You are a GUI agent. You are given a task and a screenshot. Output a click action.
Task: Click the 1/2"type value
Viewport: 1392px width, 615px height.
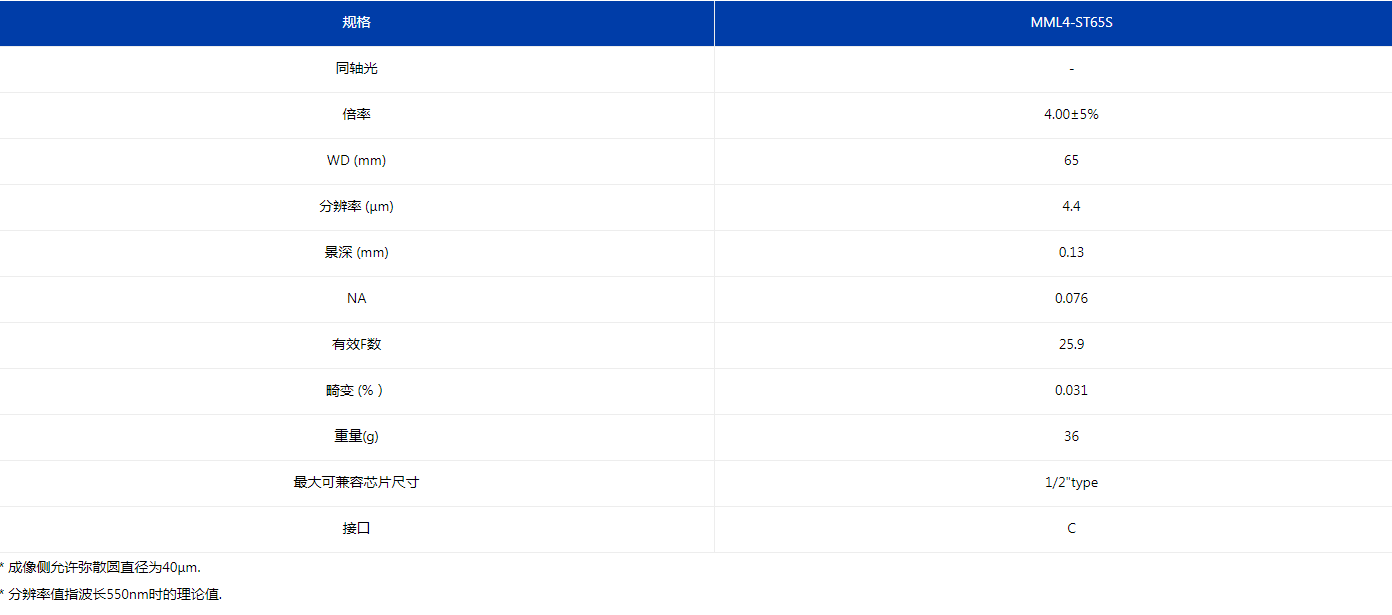point(1071,483)
